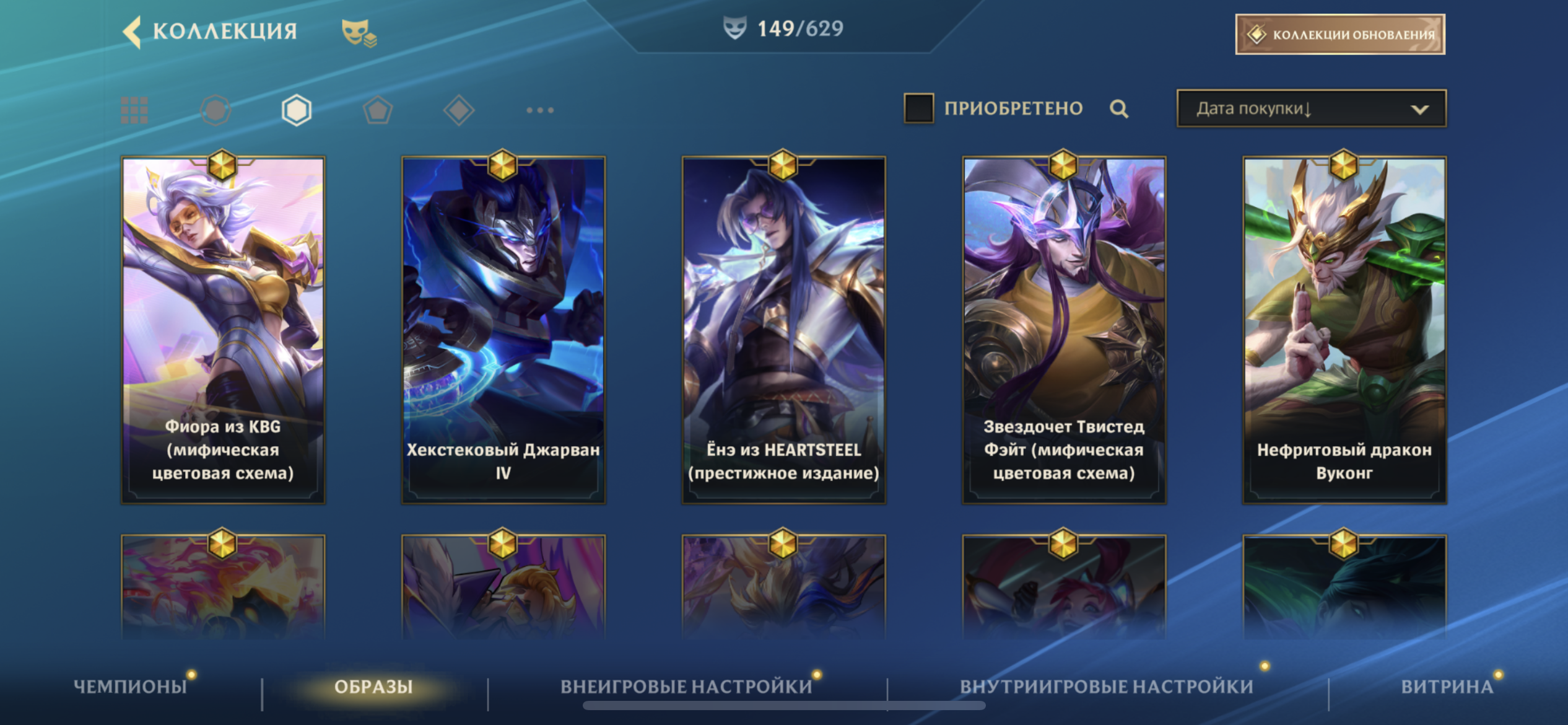Filter skins by the diamond rarity icon
This screenshot has width=1568, height=725.
tap(459, 110)
